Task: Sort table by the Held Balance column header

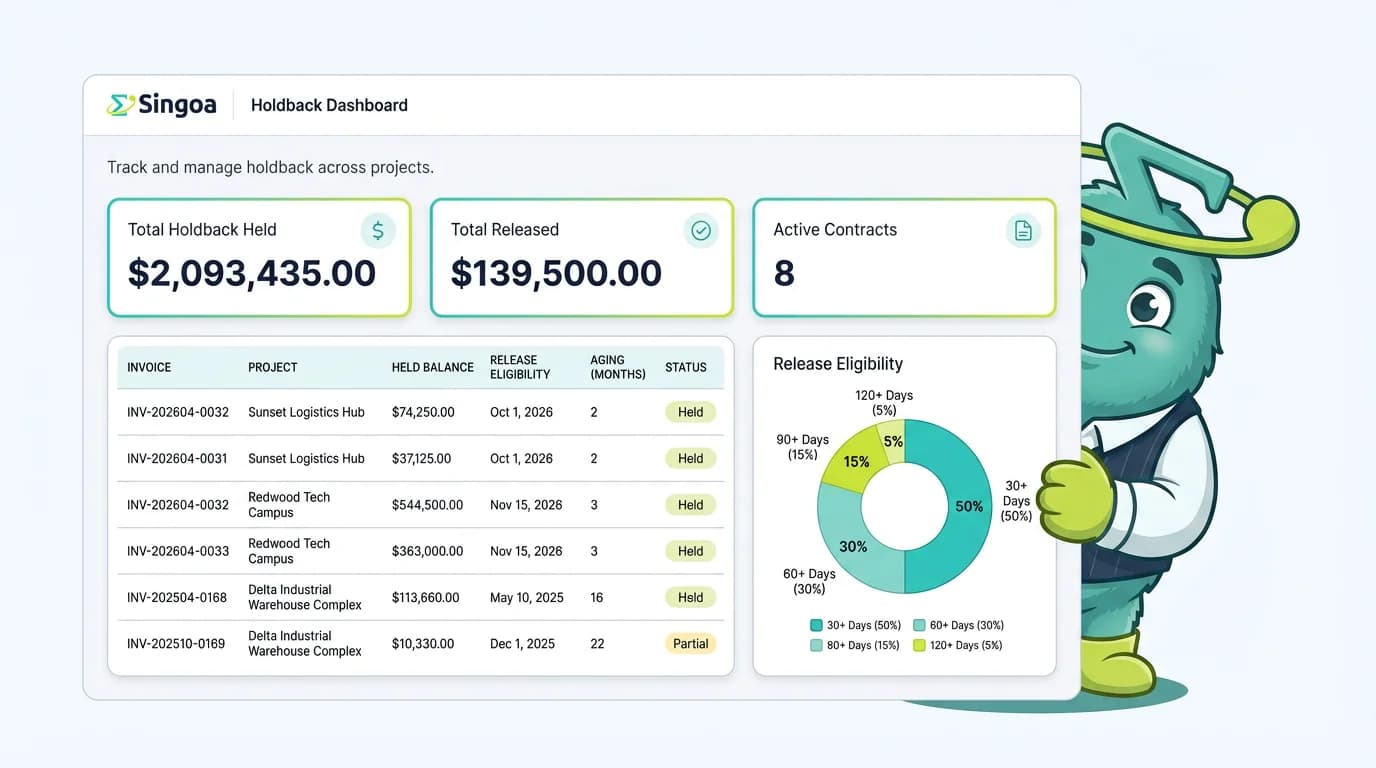Action: [432, 367]
